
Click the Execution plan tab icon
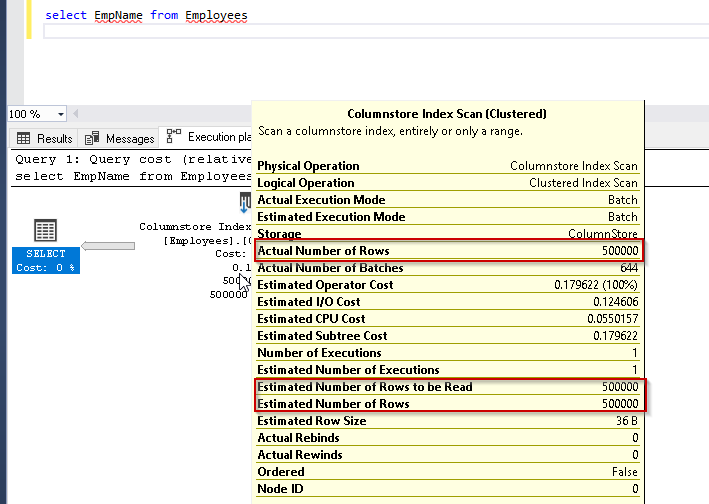174,137
